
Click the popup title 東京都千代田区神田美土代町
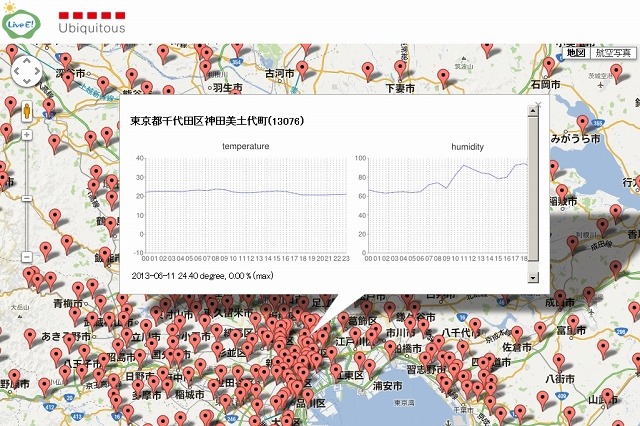(x=217, y=121)
